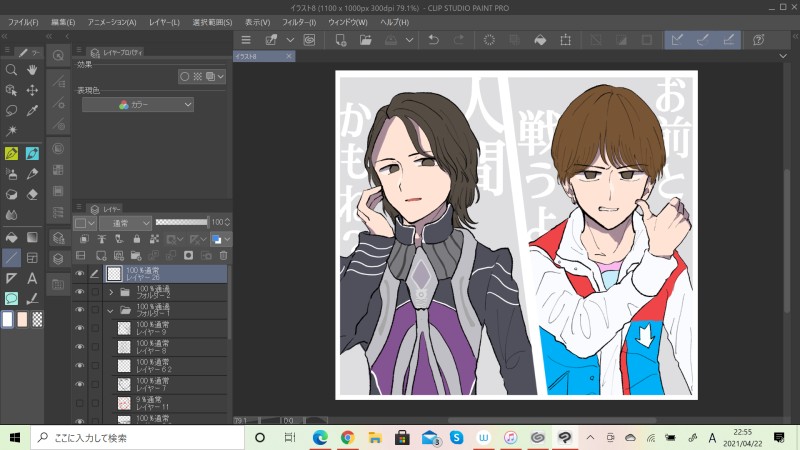Toggle visibility of フォルダー 2

[x=80, y=292]
